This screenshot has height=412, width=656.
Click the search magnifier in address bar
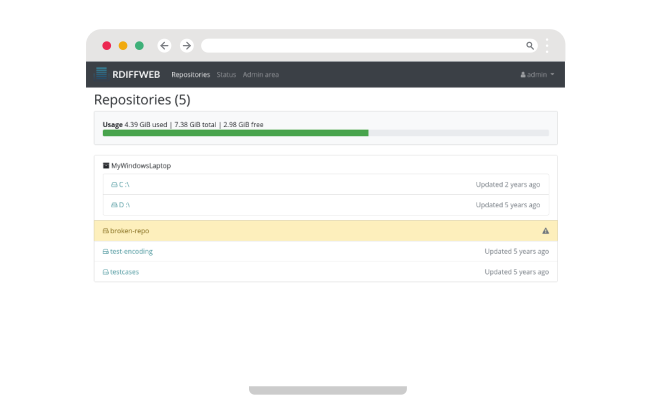point(530,45)
